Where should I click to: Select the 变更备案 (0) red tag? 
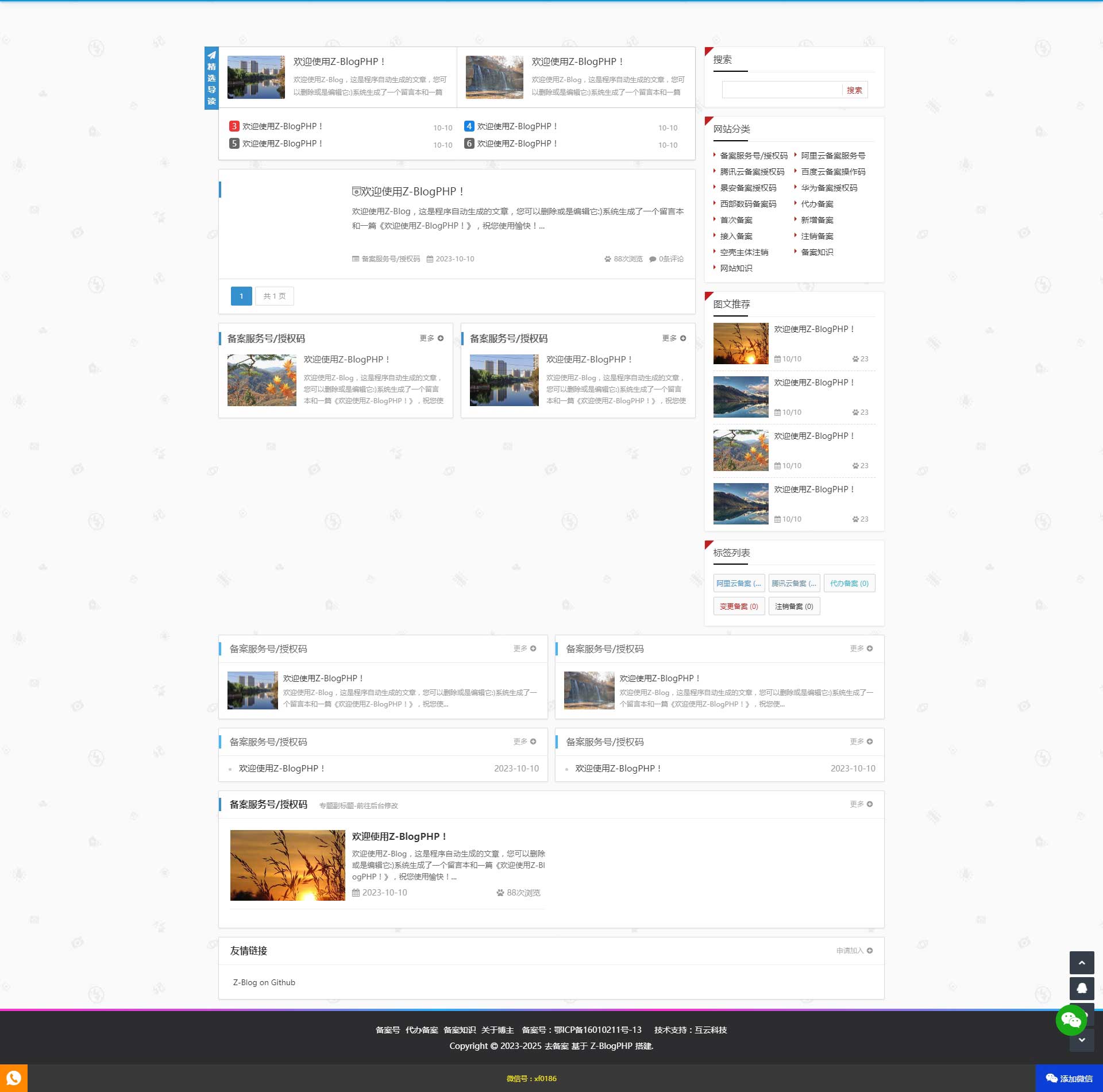click(x=738, y=606)
